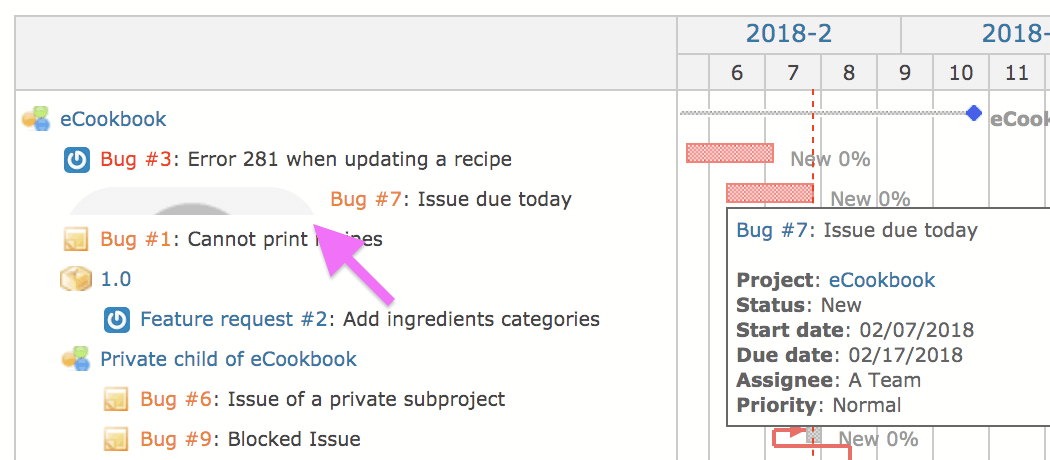Click the eCookbook project icon
Image resolution: width=1050 pixels, height=460 pixels.
coord(36,119)
